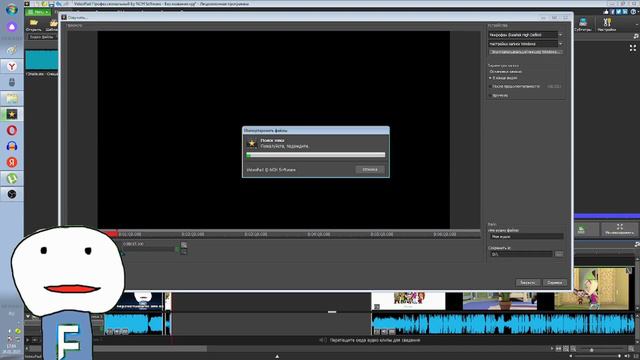Open the Alice assistant taskbar icon

click(x=11, y=27)
